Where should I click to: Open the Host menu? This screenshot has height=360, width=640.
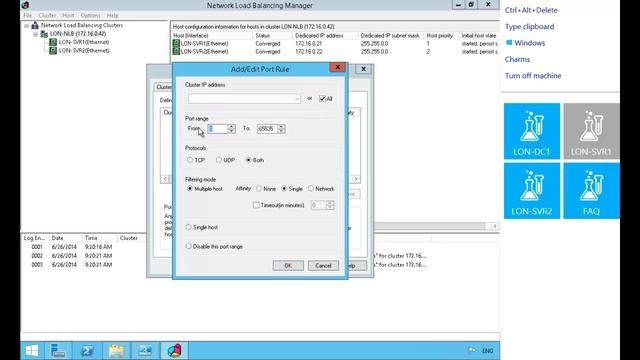tap(68, 16)
